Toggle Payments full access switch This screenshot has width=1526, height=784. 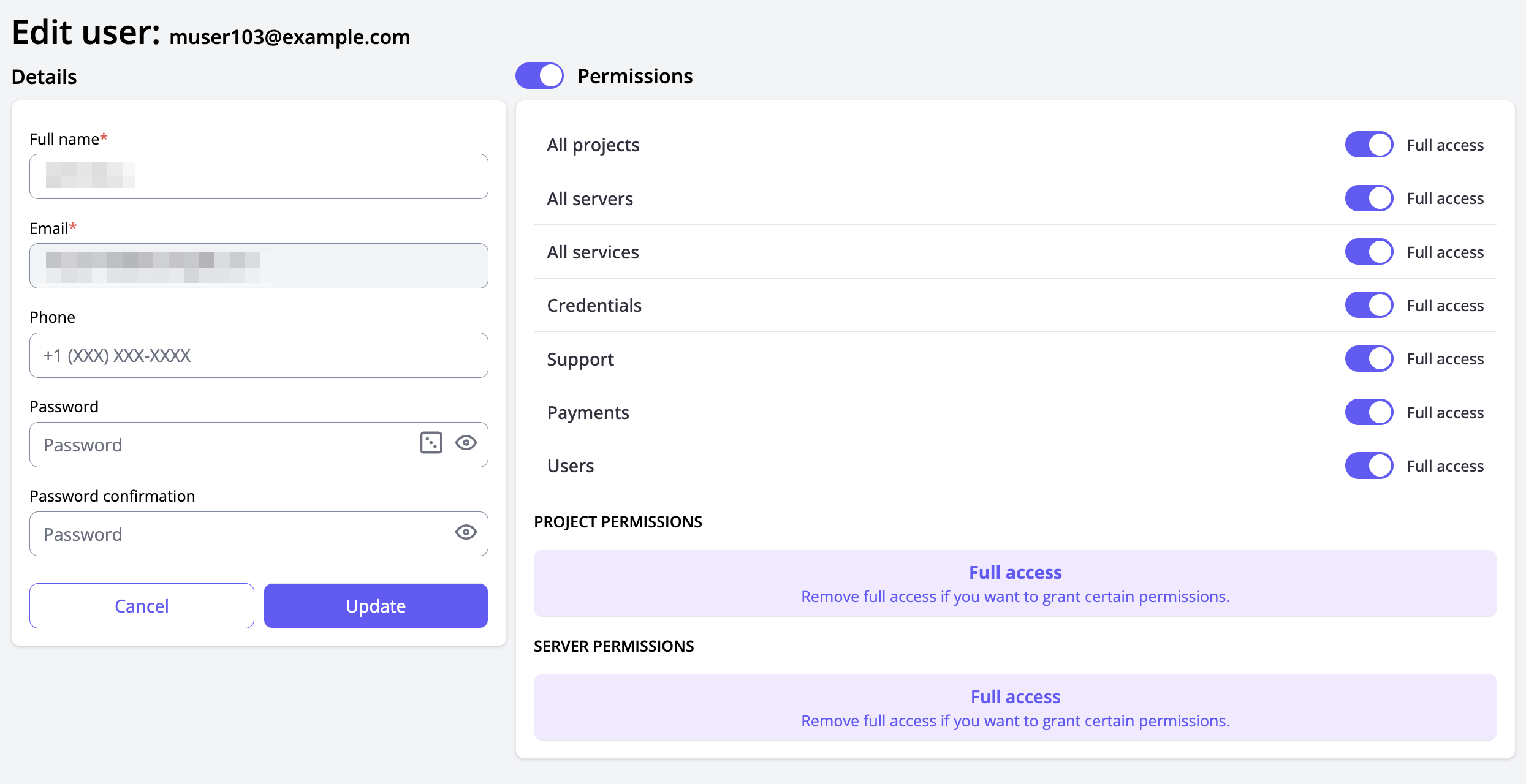coord(1368,412)
